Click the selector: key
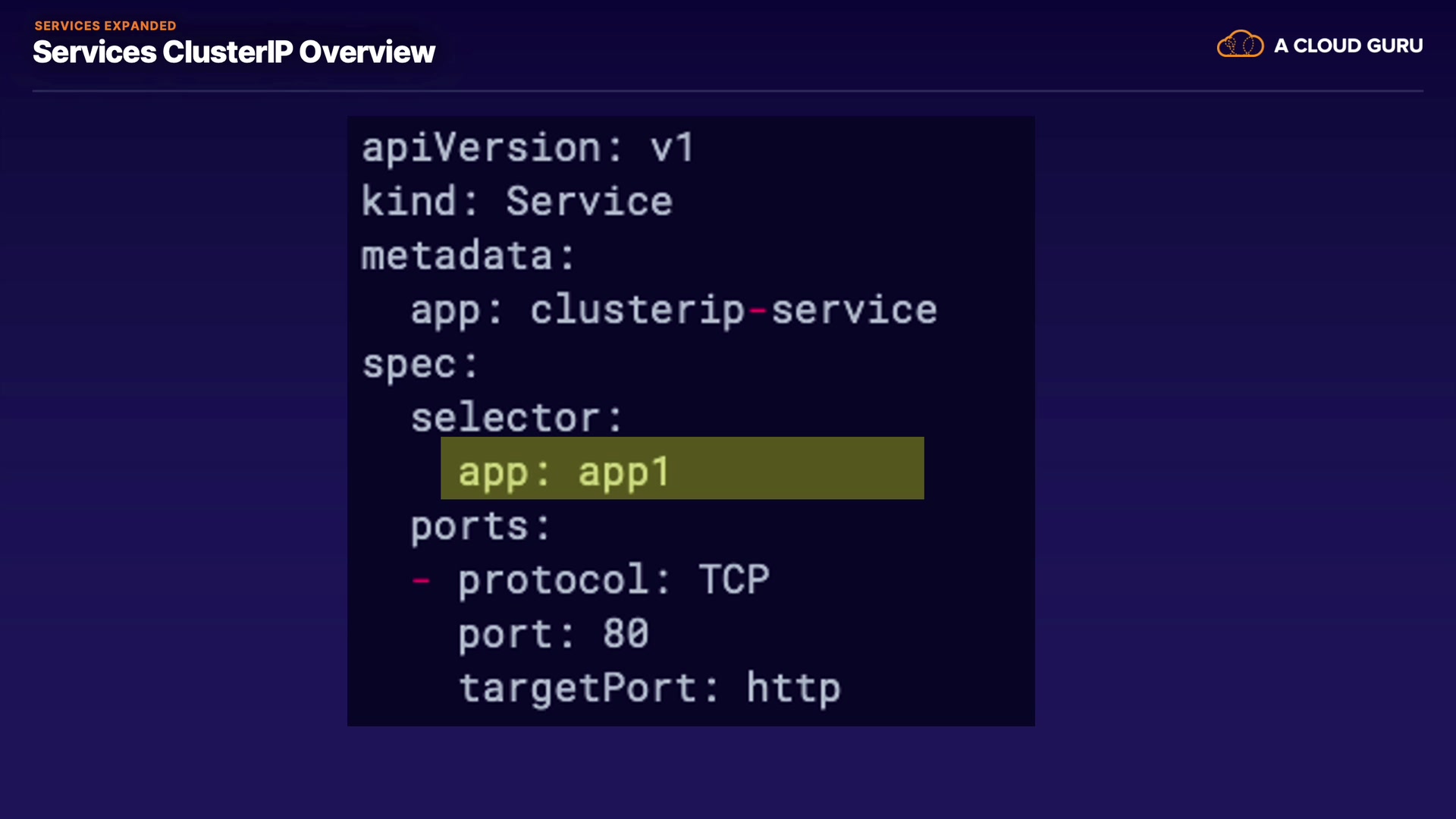The image size is (1456, 819). 516,418
